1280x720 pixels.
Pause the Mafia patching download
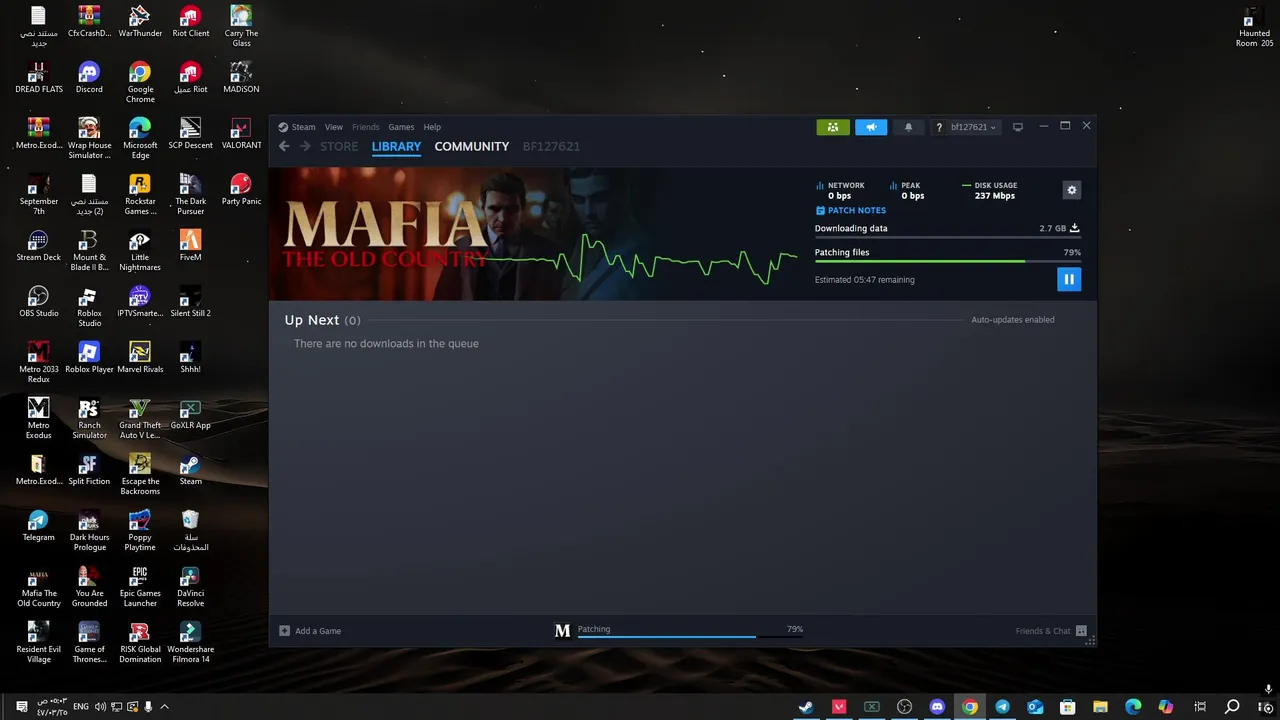point(1069,280)
